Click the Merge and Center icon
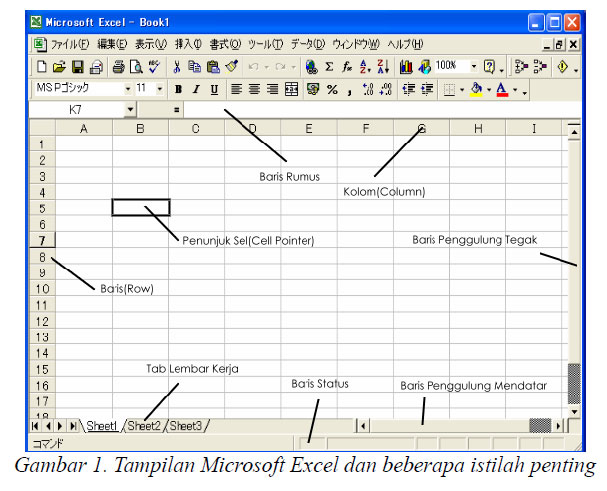 291,89
